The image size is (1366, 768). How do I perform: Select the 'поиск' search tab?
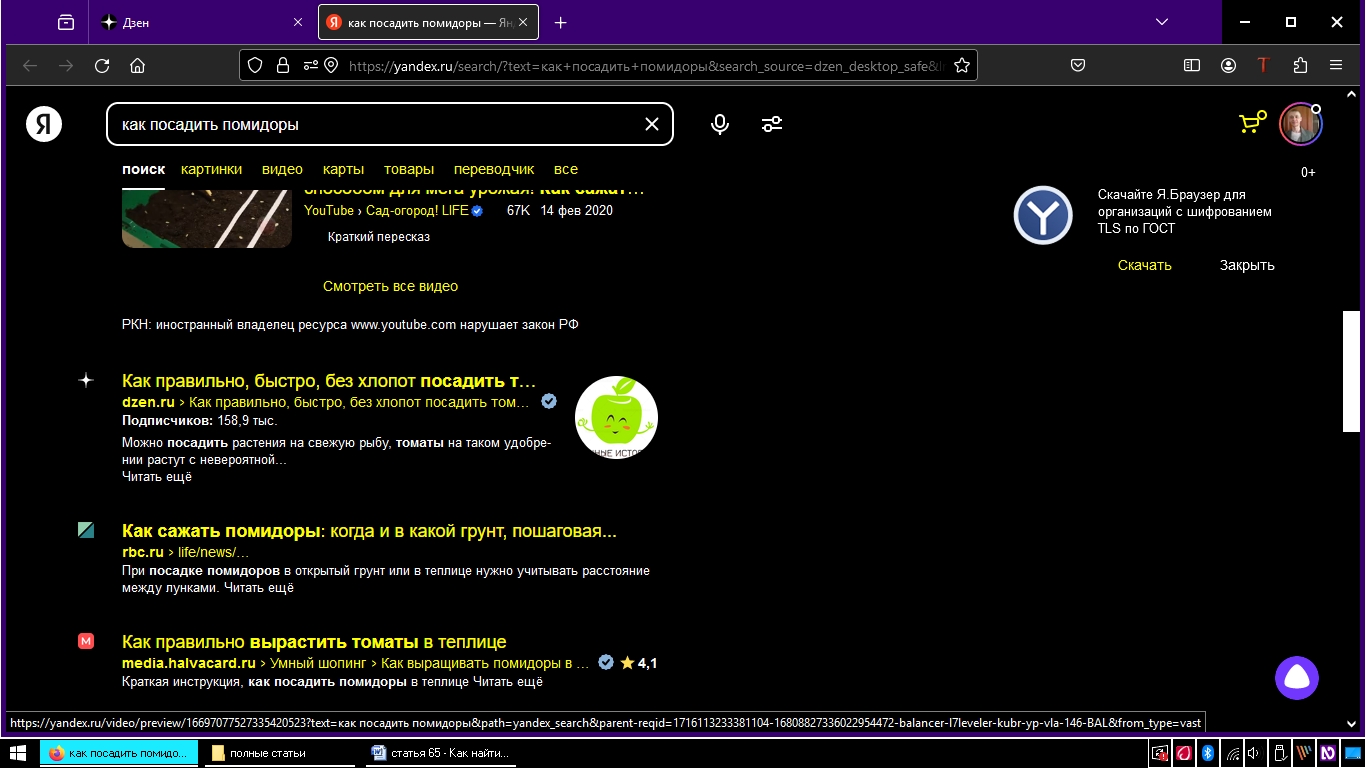pyautogui.click(x=143, y=169)
